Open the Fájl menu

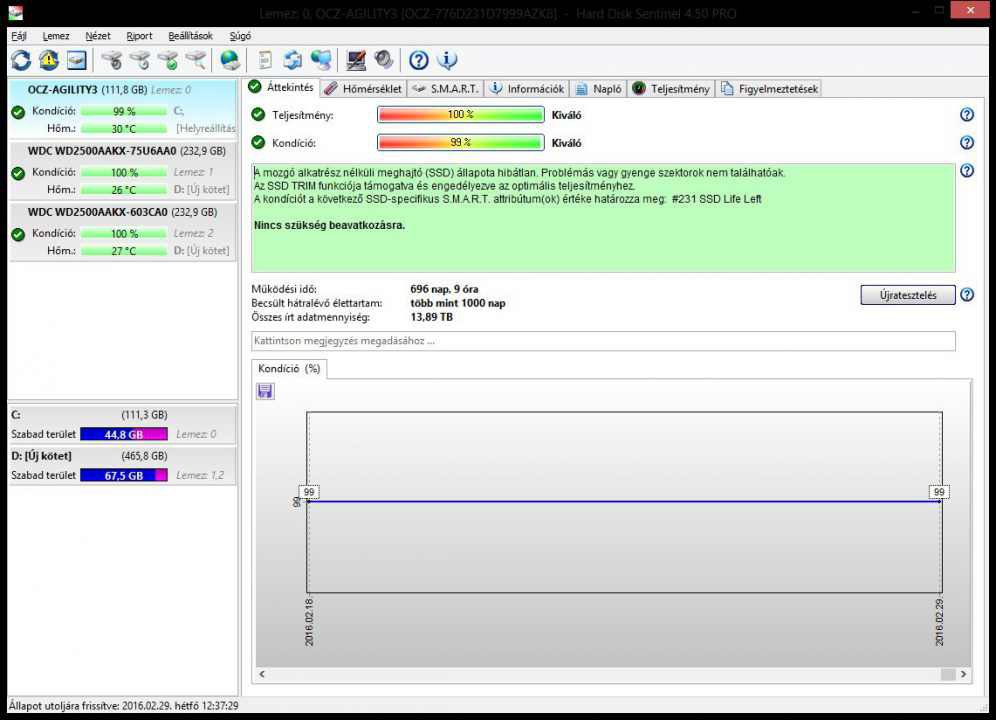pos(19,36)
